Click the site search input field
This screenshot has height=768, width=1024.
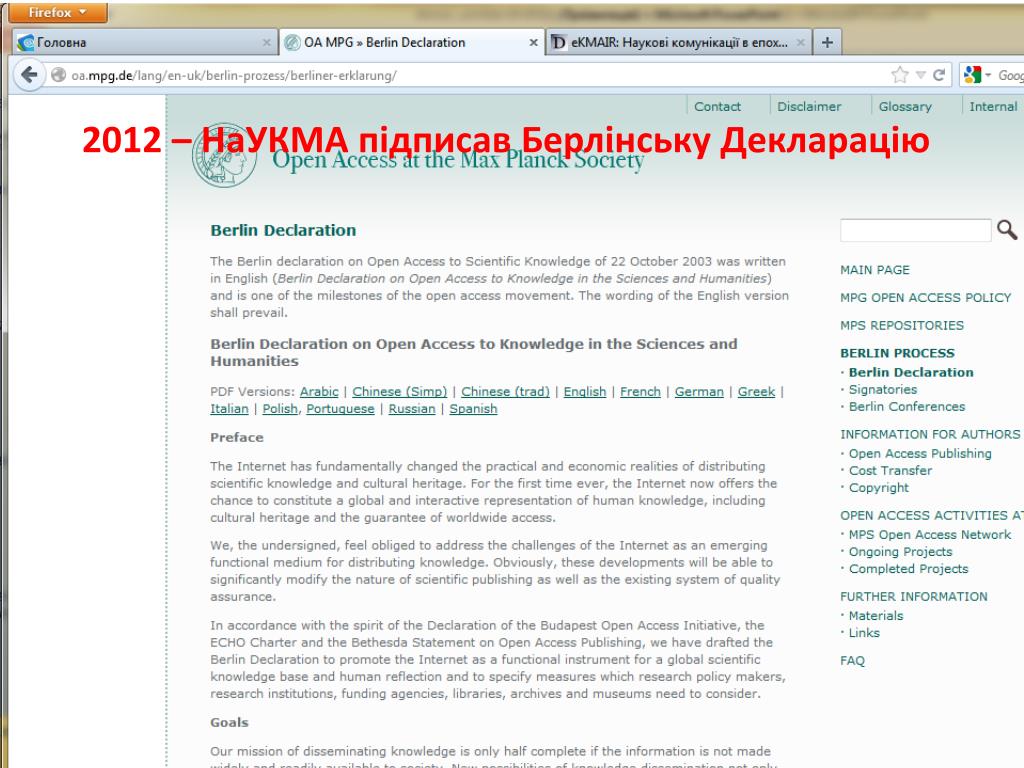click(916, 231)
